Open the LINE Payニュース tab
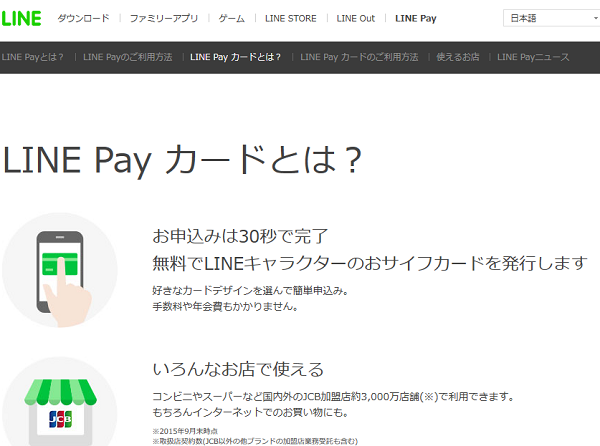This screenshot has width=600, height=446. click(533, 57)
